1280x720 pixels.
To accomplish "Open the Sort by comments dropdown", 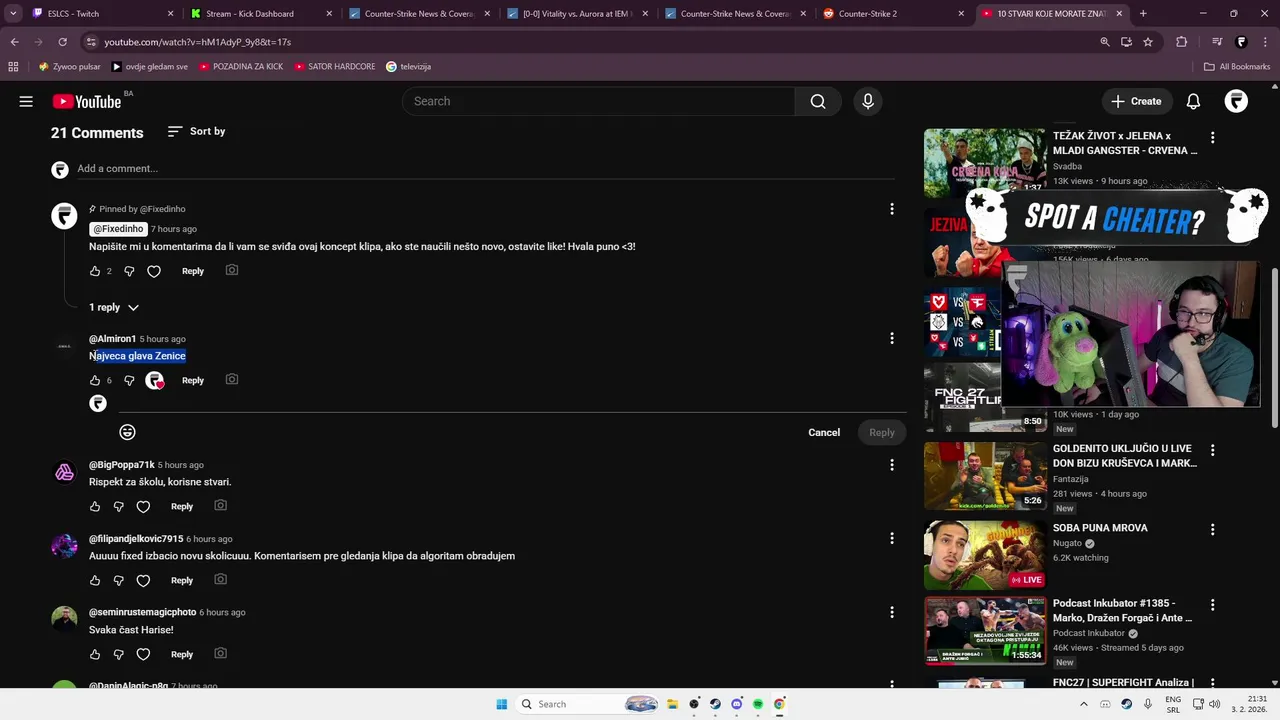I will tap(196, 131).
